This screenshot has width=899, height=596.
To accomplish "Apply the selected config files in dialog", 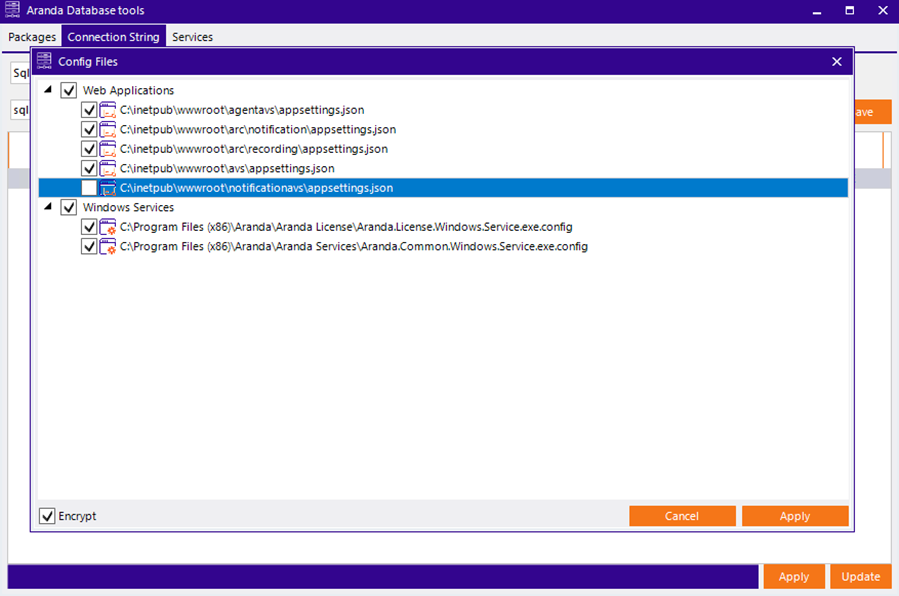I will [795, 516].
